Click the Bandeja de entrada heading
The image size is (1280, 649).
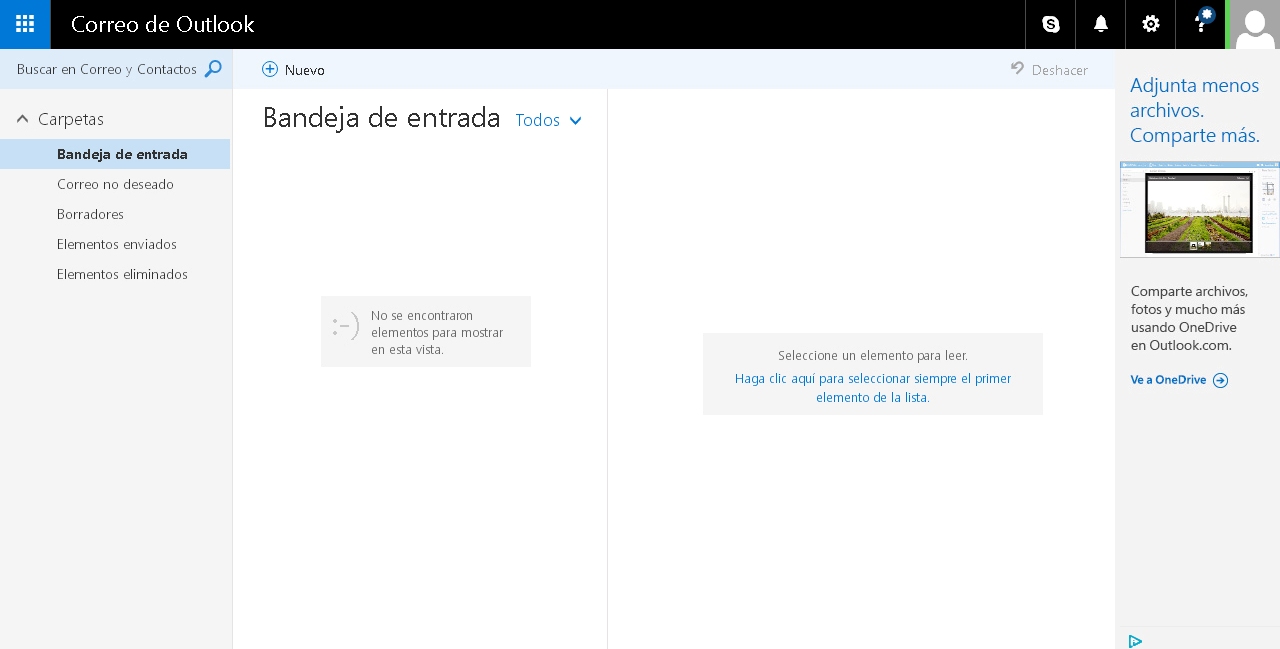[x=381, y=118]
